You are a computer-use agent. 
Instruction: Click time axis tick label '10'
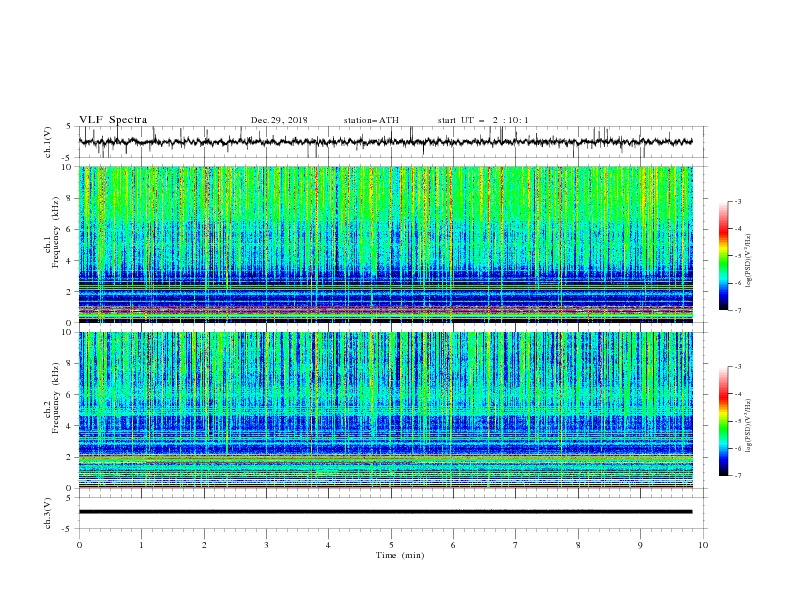coord(703,545)
